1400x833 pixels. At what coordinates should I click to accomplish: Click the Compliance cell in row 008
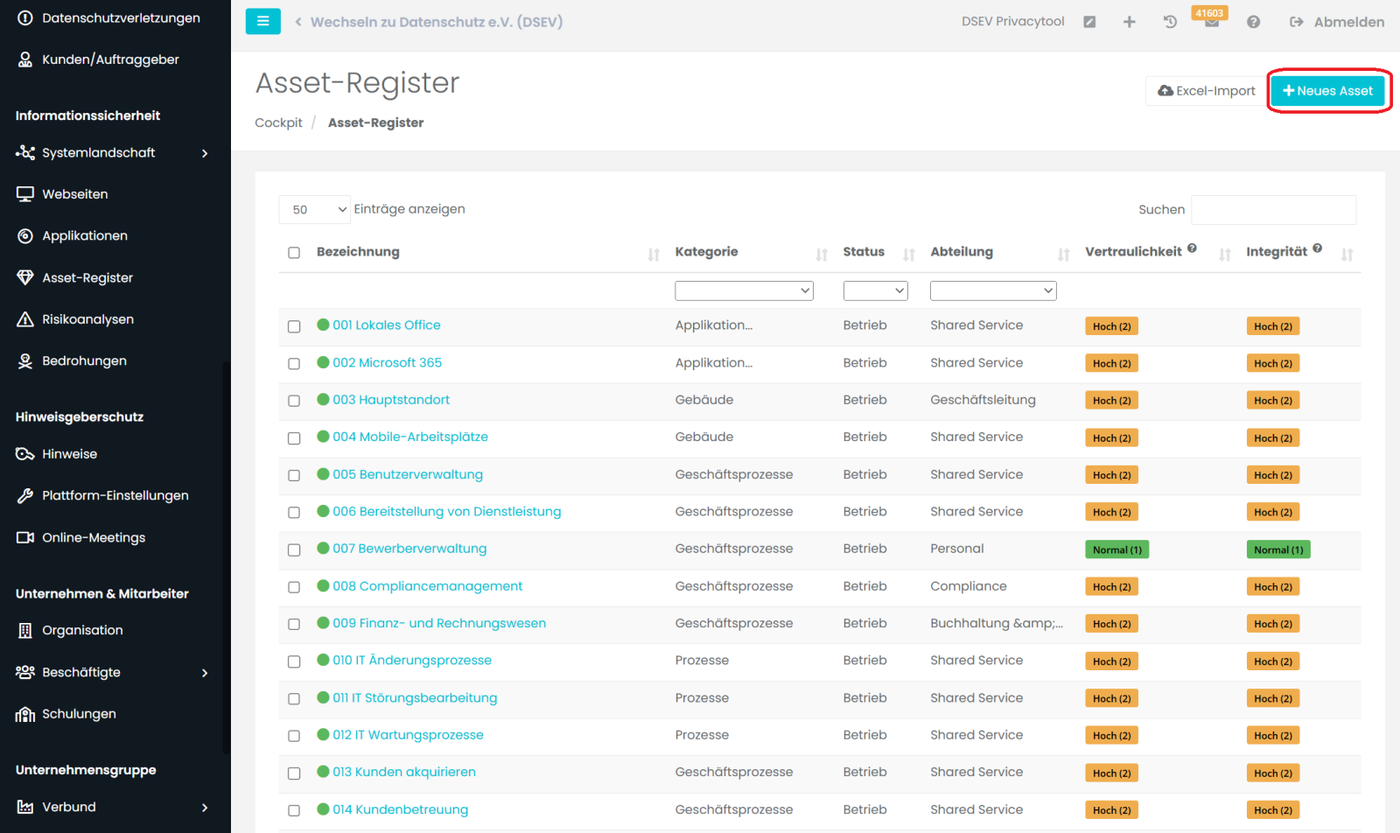968,586
